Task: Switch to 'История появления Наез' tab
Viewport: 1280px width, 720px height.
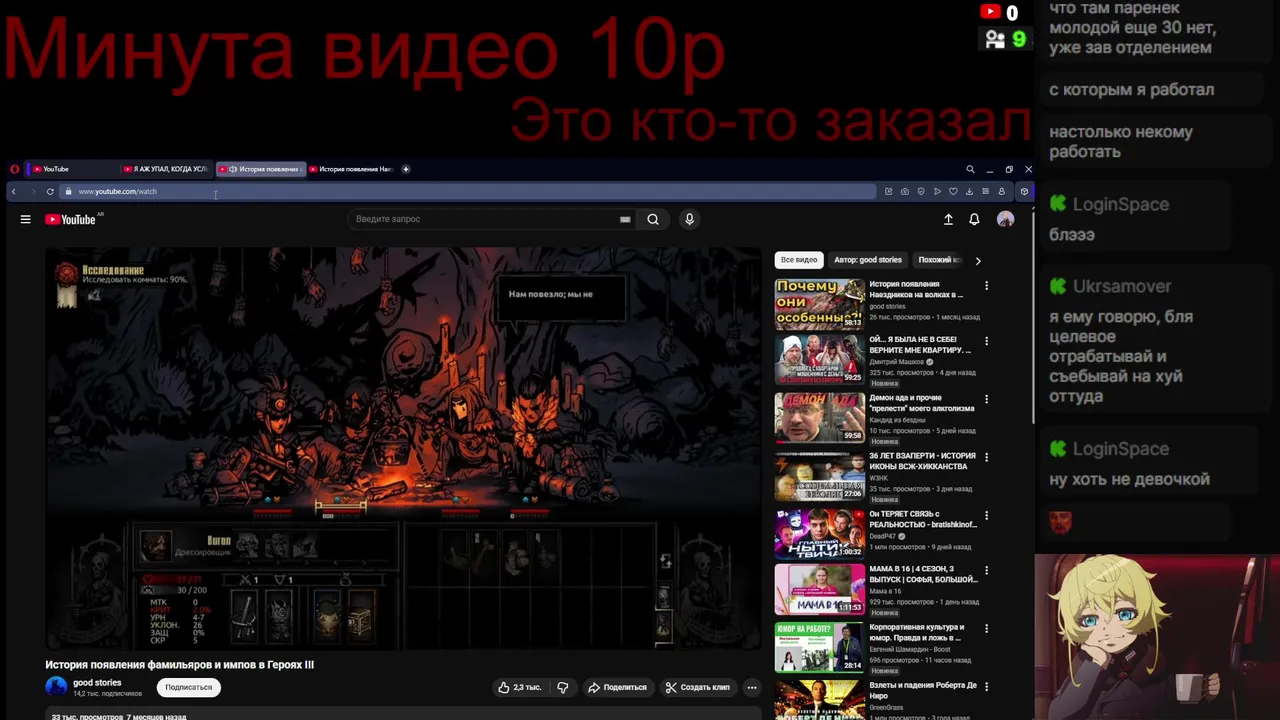Action: pyautogui.click(x=352, y=169)
